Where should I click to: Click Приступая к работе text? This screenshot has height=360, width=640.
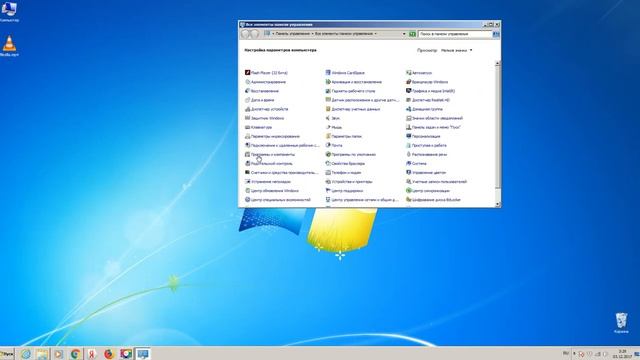click(x=429, y=145)
